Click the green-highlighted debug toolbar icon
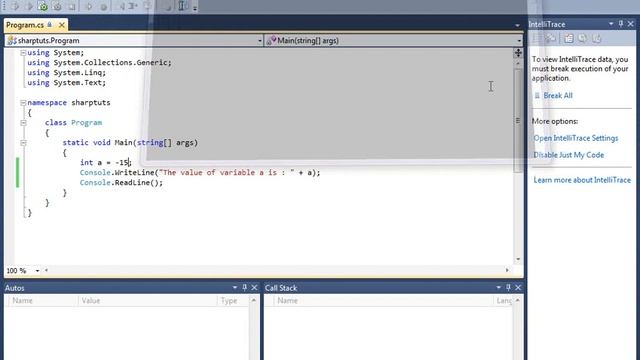The image size is (640, 360). click(x=43, y=7)
